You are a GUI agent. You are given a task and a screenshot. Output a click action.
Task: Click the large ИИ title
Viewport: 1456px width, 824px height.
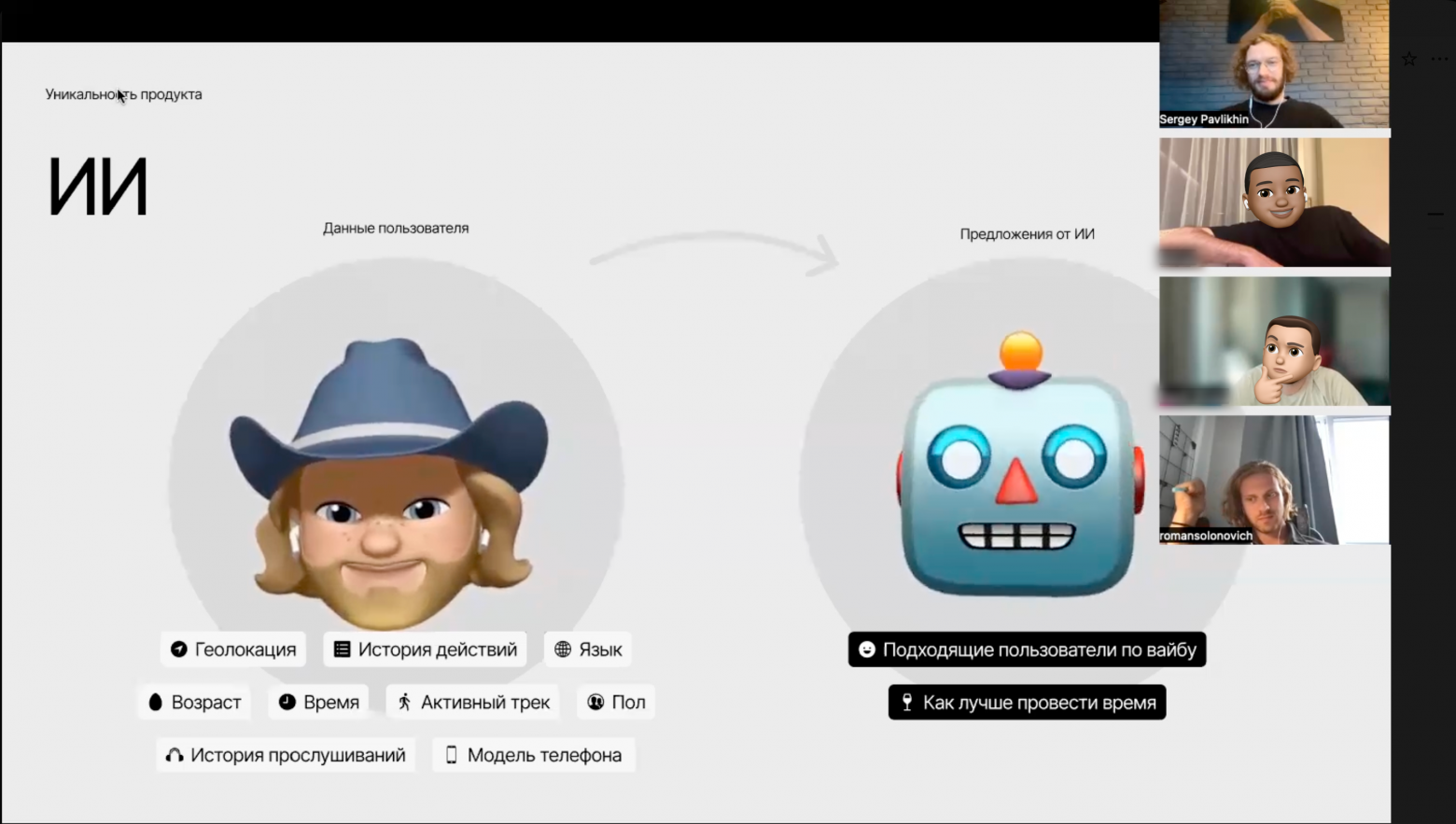pyautogui.click(x=98, y=188)
